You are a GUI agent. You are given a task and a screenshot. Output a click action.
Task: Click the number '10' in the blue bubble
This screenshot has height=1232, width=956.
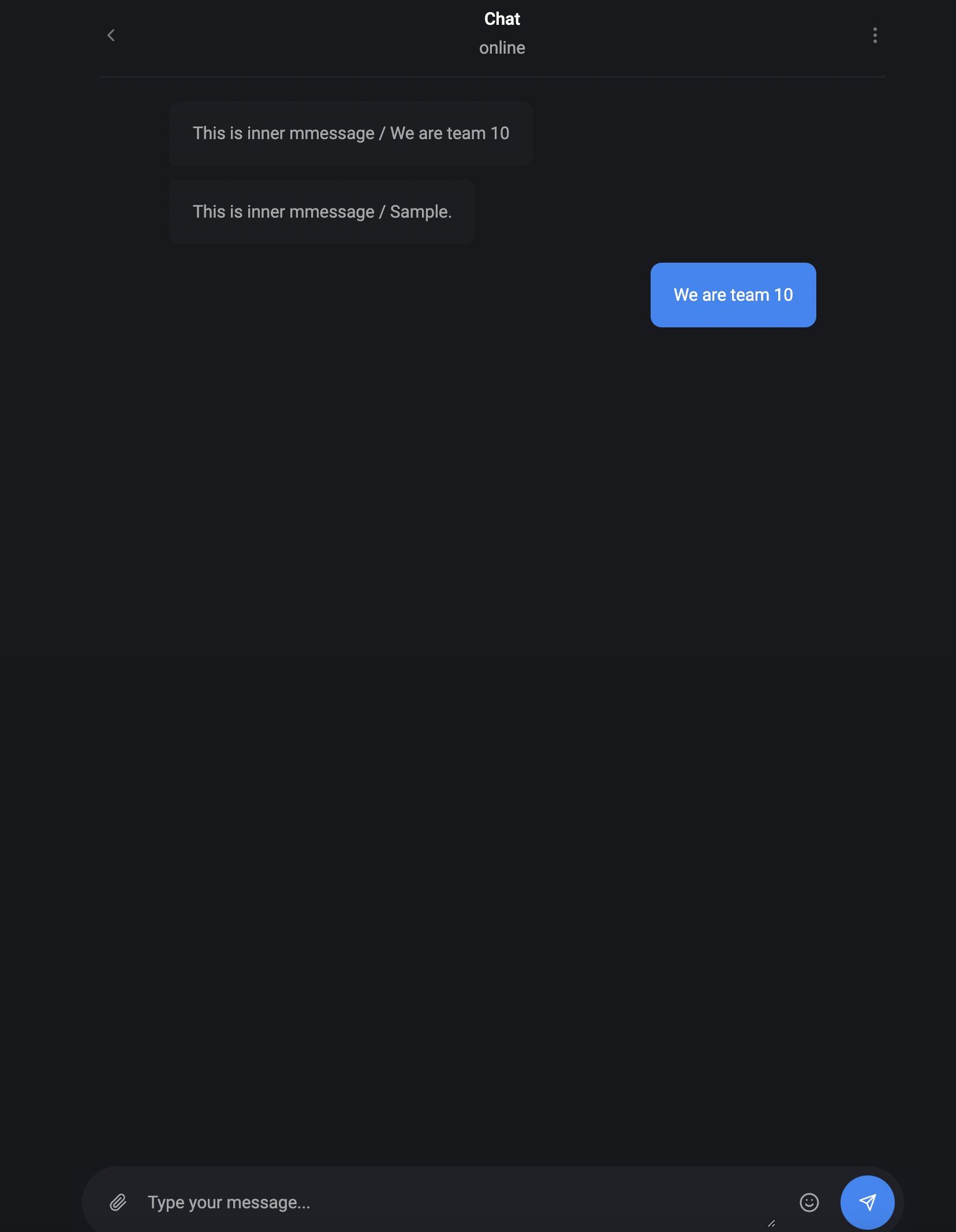tap(783, 295)
